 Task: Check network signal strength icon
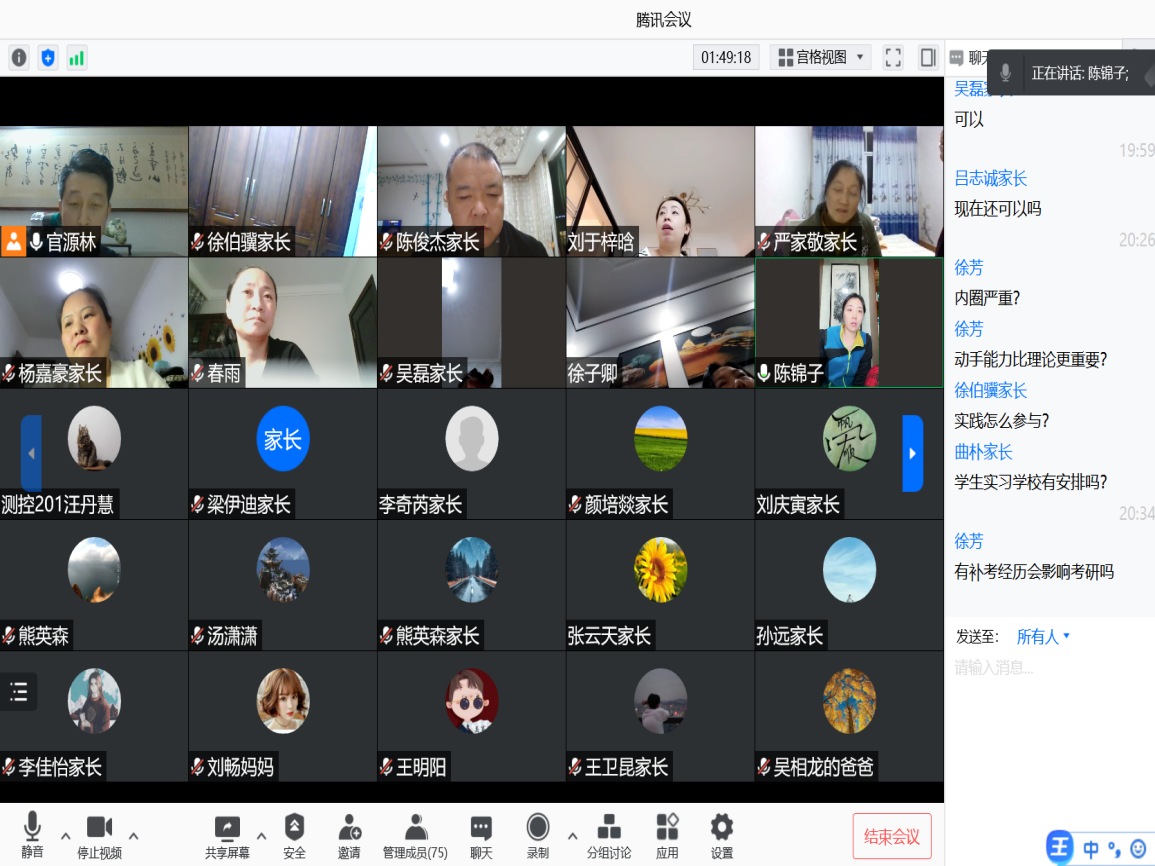(77, 58)
